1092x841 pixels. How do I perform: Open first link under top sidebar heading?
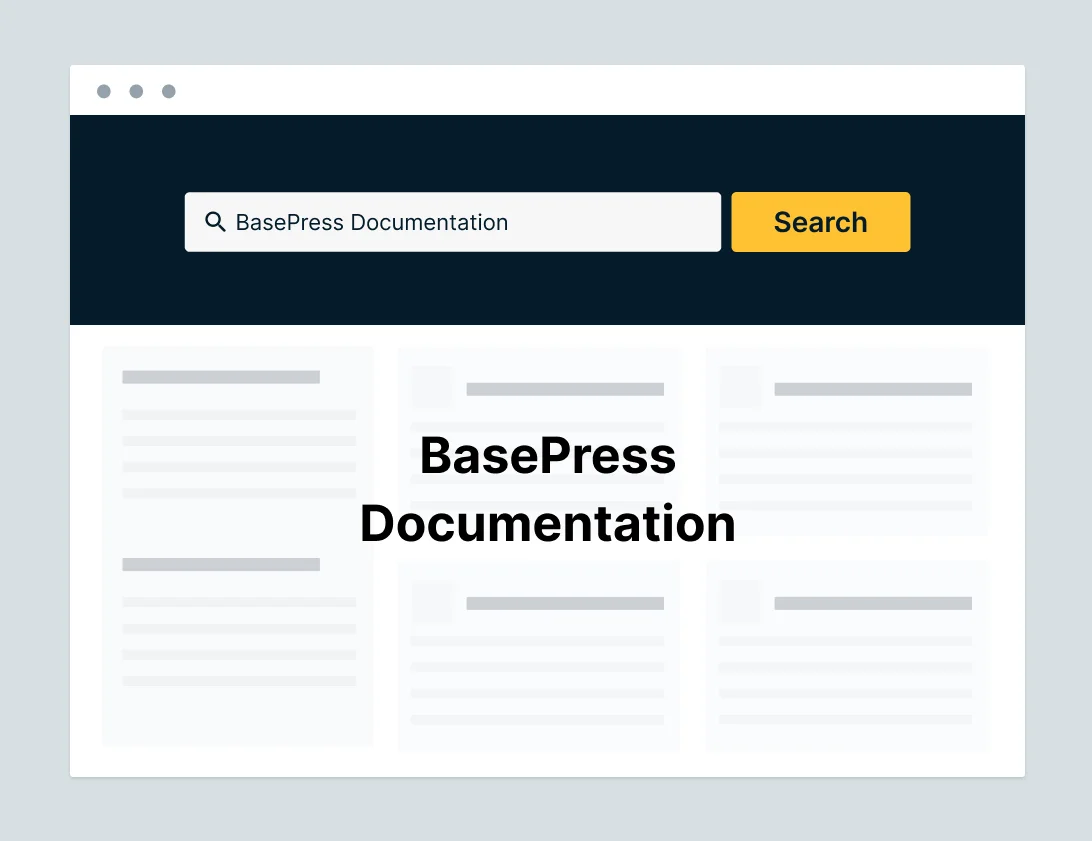tap(239, 414)
